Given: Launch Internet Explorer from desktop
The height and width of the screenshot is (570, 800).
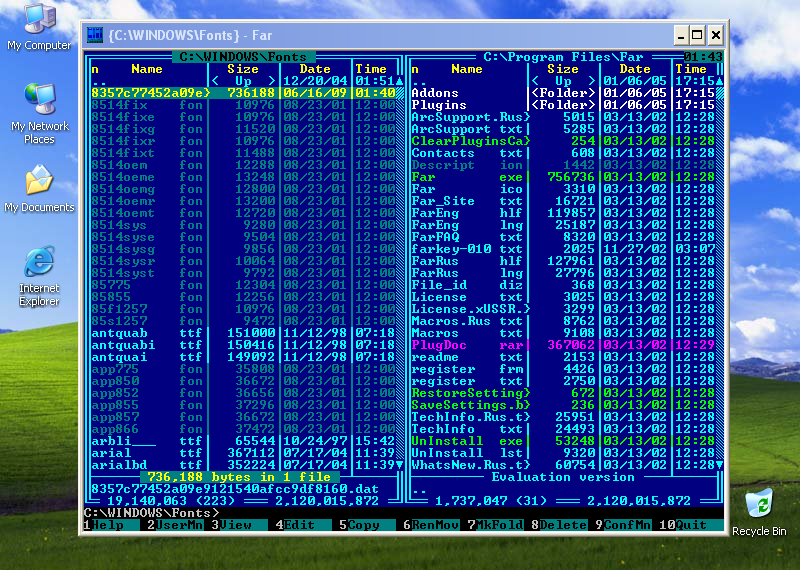Looking at the screenshot, I should (39, 276).
